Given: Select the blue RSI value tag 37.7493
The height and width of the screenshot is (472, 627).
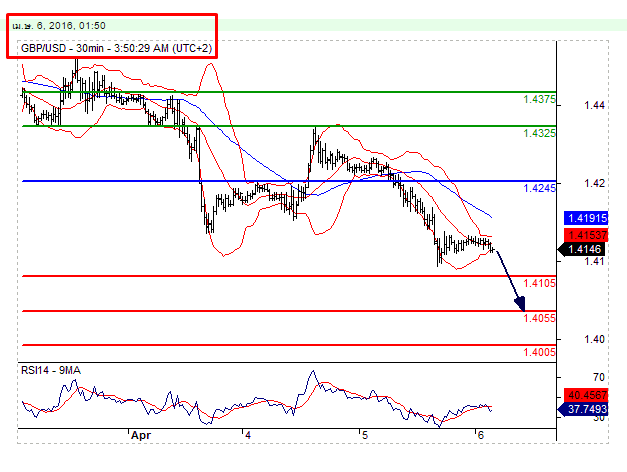Looking at the screenshot, I should click(583, 409).
